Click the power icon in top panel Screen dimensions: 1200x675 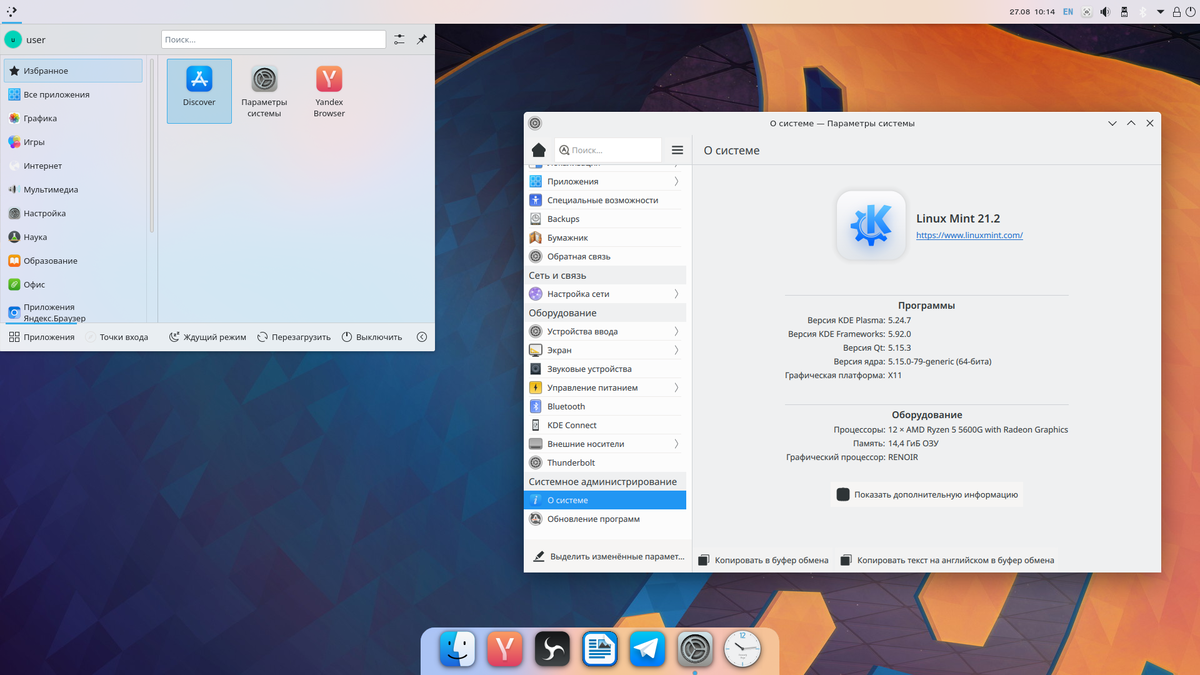pyautogui.click(x=1189, y=12)
